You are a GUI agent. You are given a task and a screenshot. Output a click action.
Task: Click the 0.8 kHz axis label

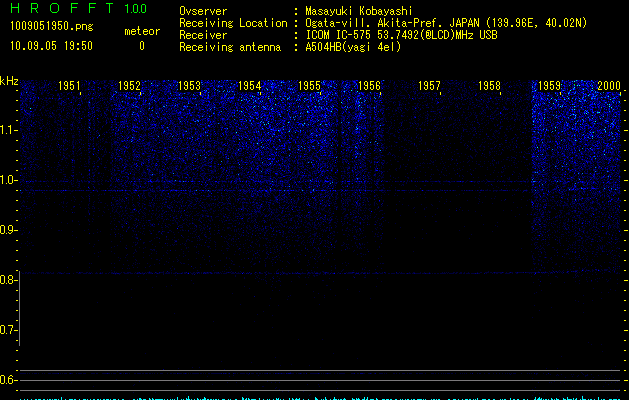point(8,280)
